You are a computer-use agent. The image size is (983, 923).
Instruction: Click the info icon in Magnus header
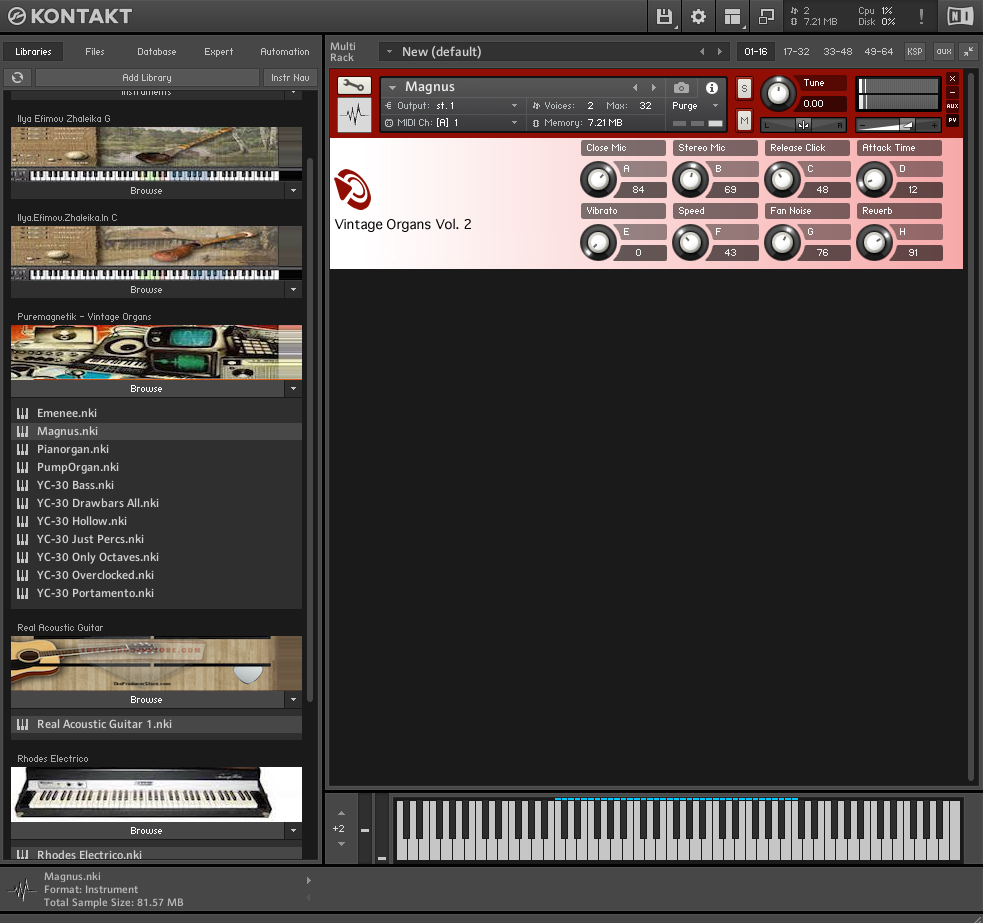712,88
